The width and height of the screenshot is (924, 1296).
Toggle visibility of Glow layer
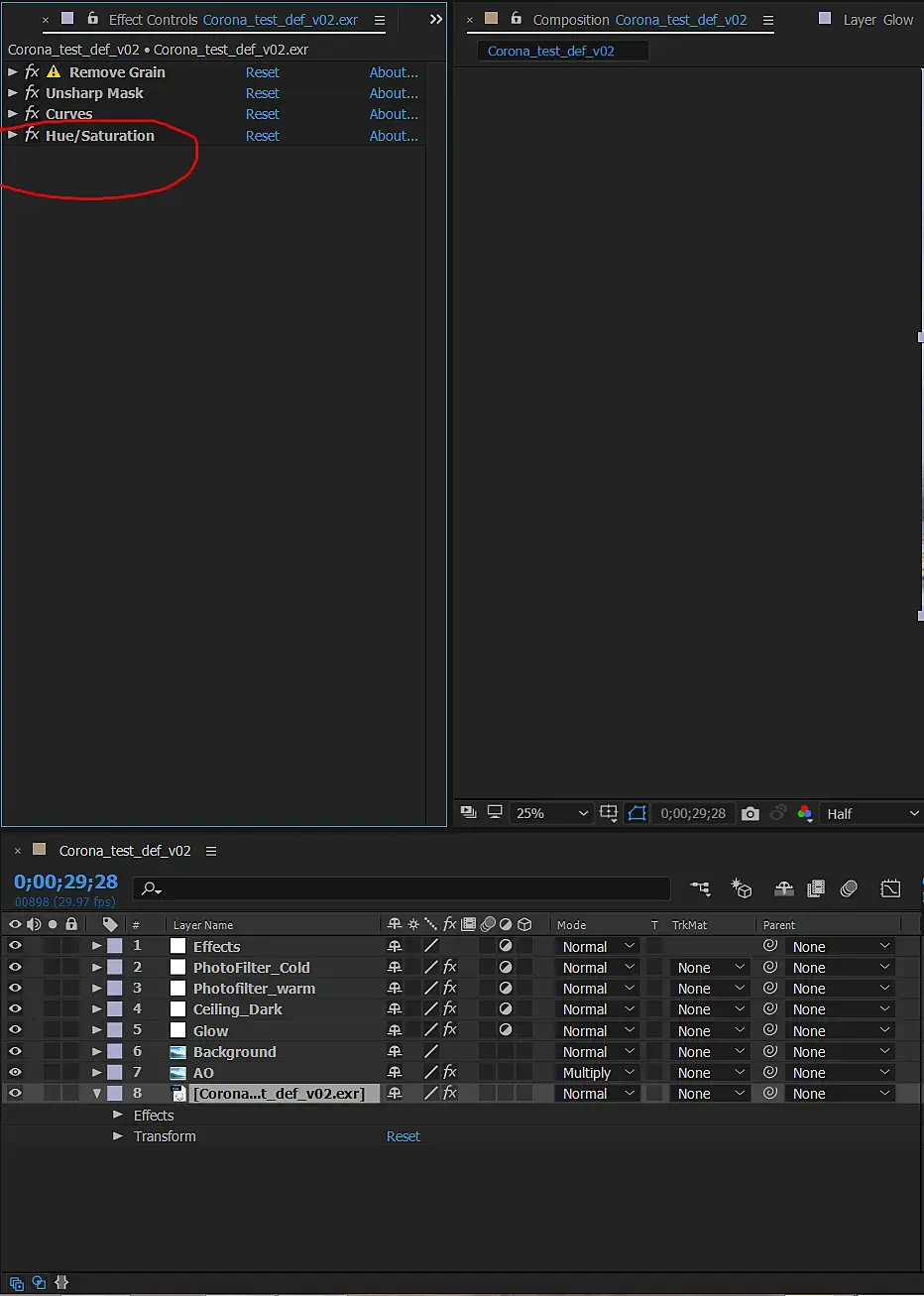pos(15,1030)
